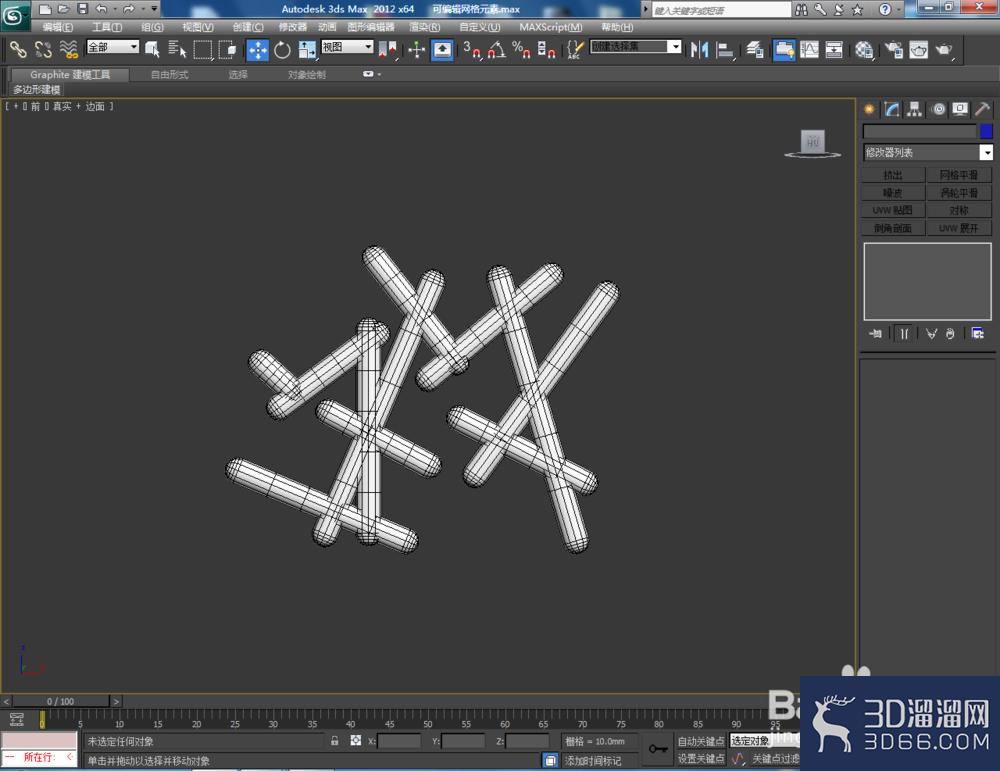
Task: Click the Select and Link chain icon
Action: click(x=17, y=49)
